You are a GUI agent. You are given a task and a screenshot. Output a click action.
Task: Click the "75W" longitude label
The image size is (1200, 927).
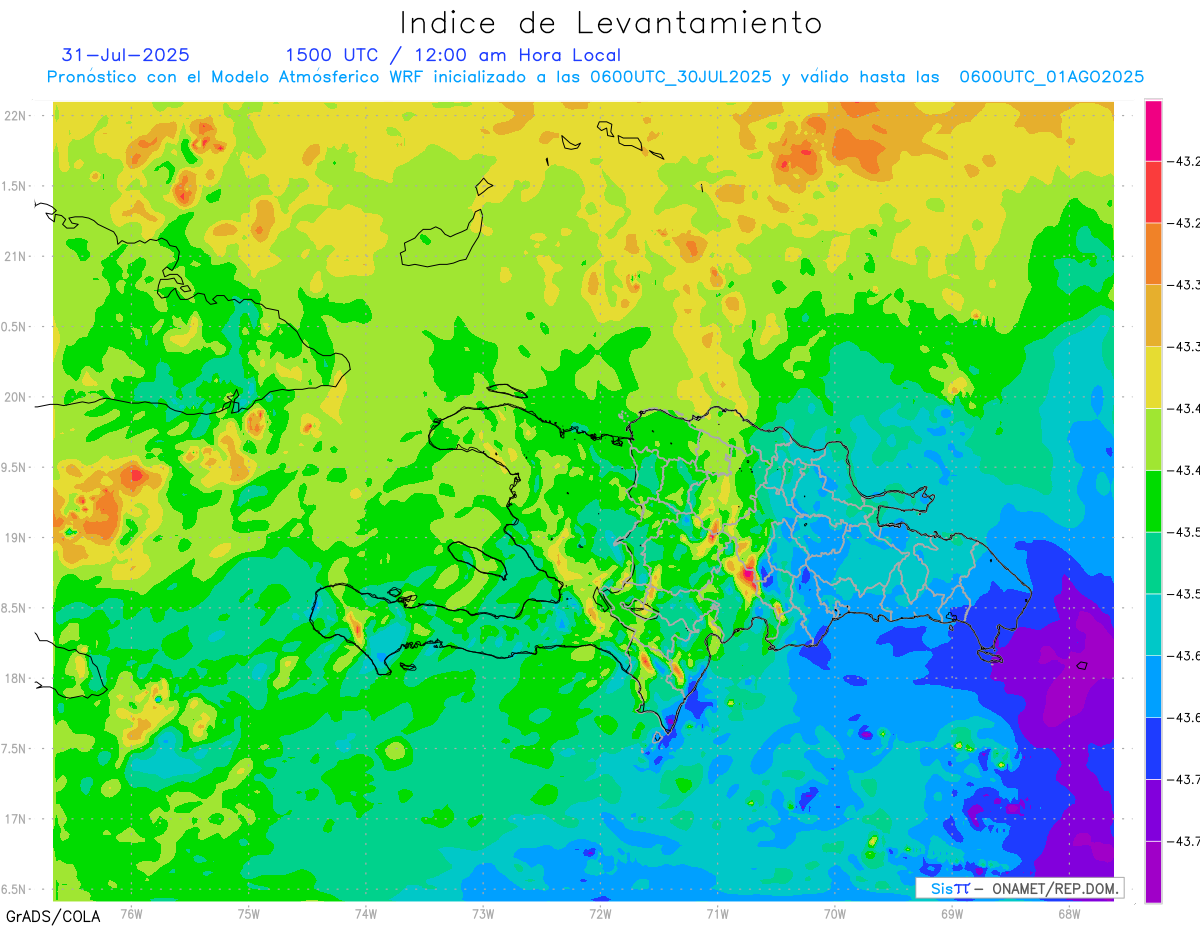pos(249,914)
